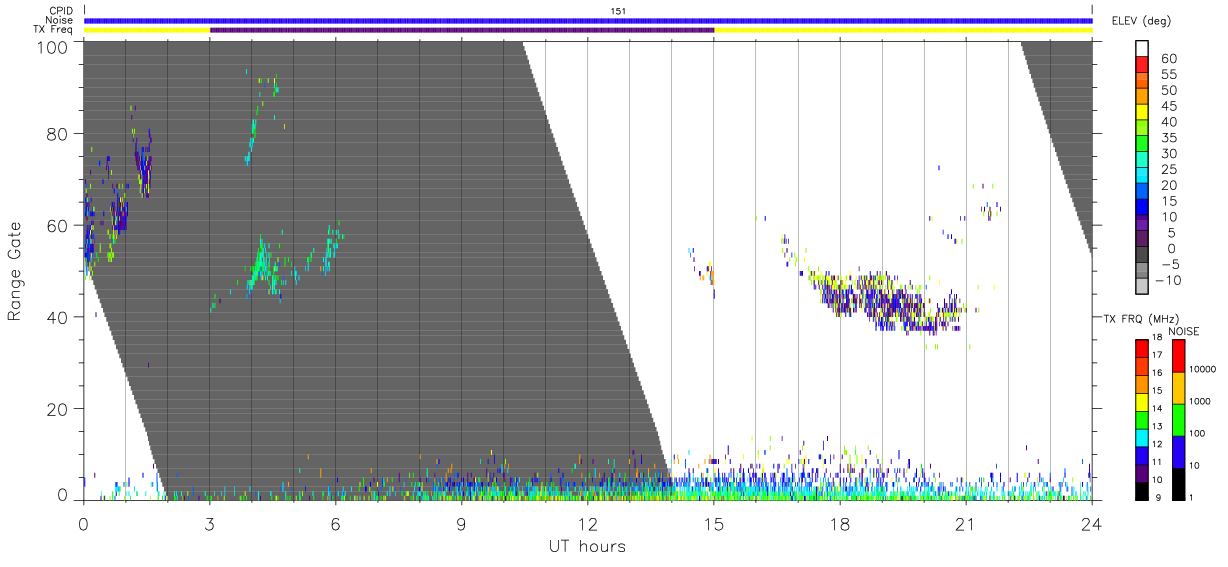
Task: Click the ELEV (deg) legend title
Action: pos(1141,20)
